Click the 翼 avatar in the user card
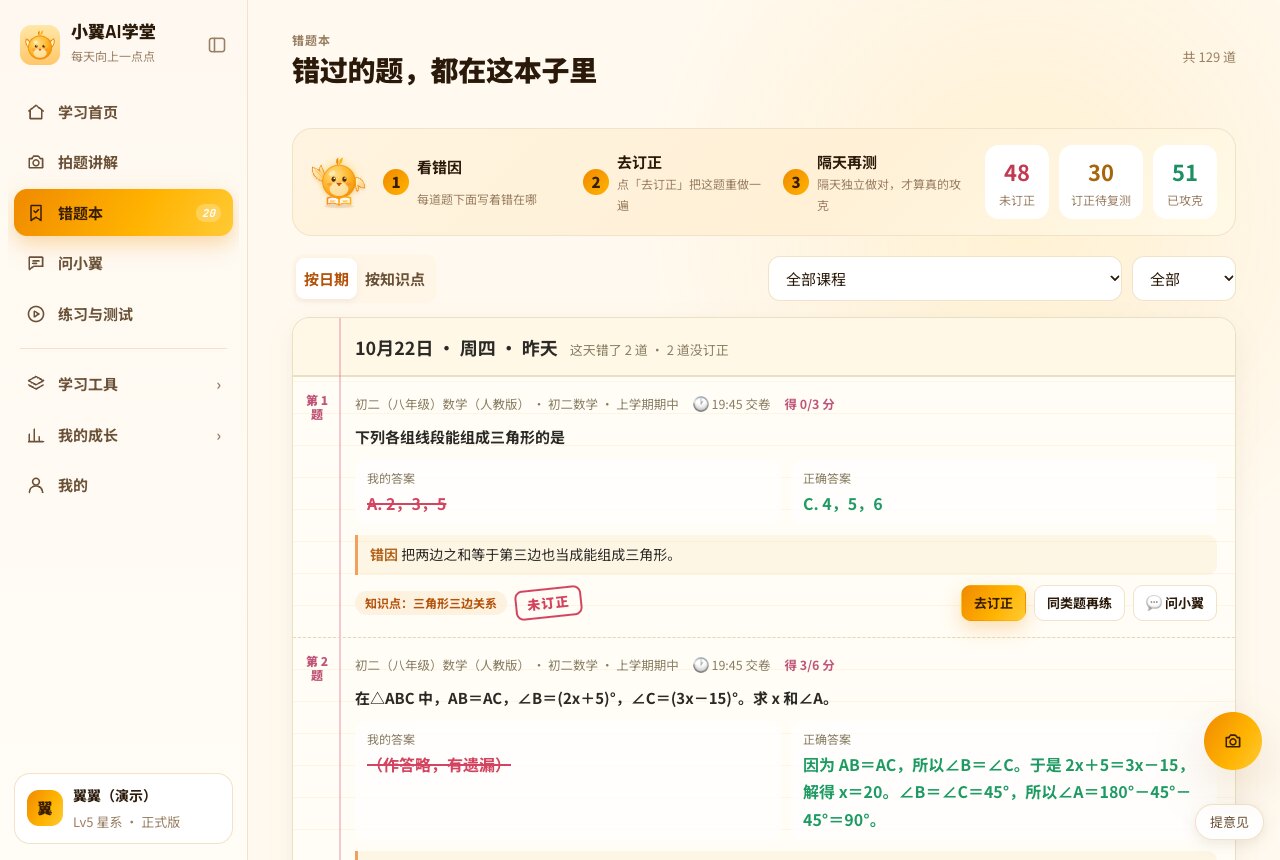The width and height of the screenshot is (1280, 860). (45, 808)
